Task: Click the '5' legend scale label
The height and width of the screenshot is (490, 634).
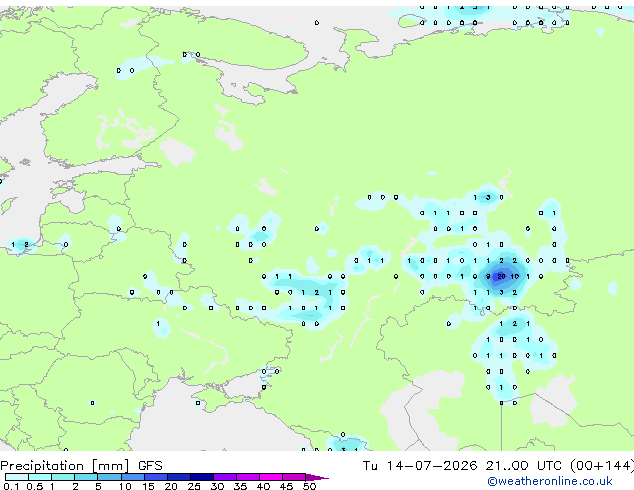Action: click(x=98, y=486)
